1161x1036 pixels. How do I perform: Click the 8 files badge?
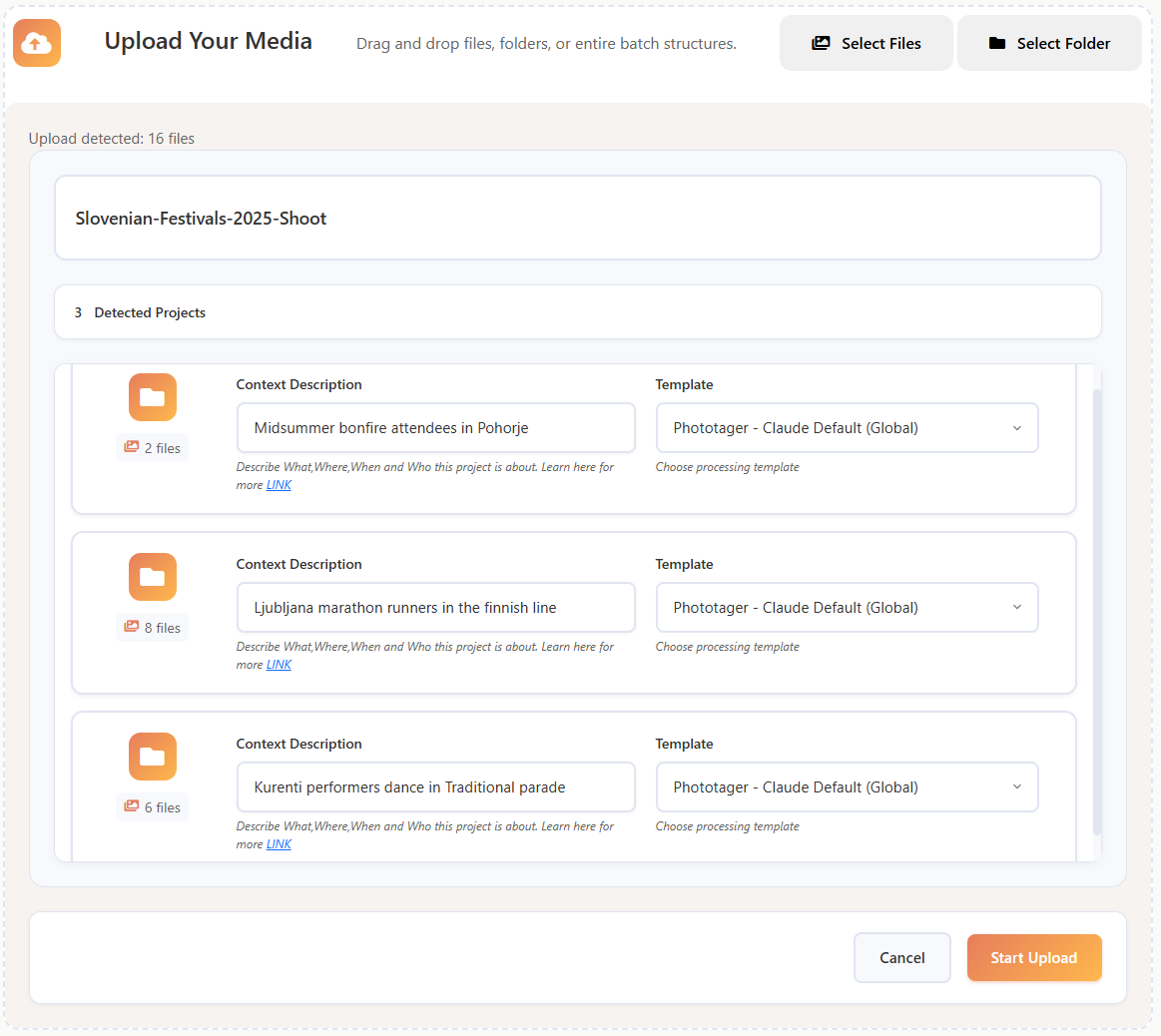pos(152,627)
